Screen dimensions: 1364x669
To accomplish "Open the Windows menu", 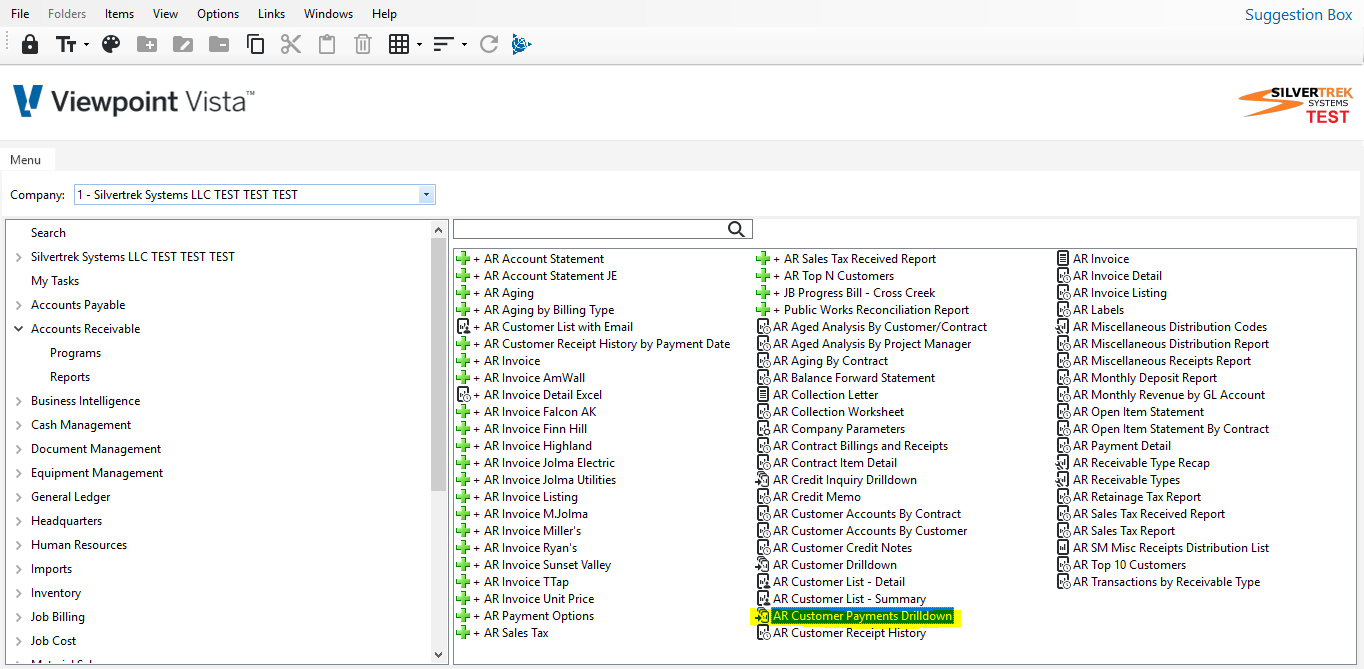I will tap(329, 14).
